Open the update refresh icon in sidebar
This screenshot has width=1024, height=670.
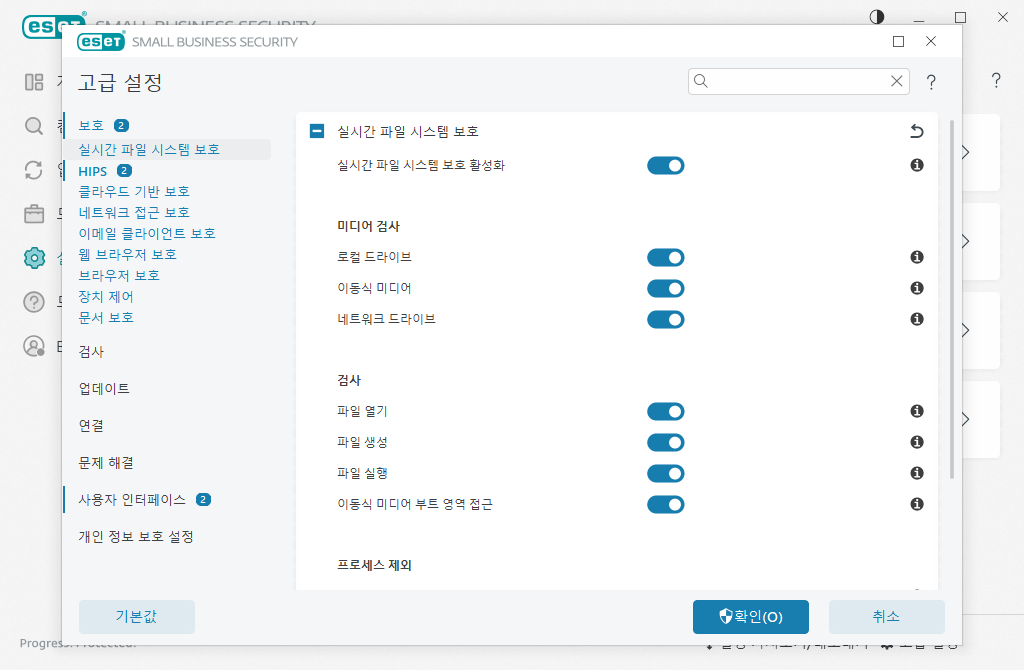33,170
